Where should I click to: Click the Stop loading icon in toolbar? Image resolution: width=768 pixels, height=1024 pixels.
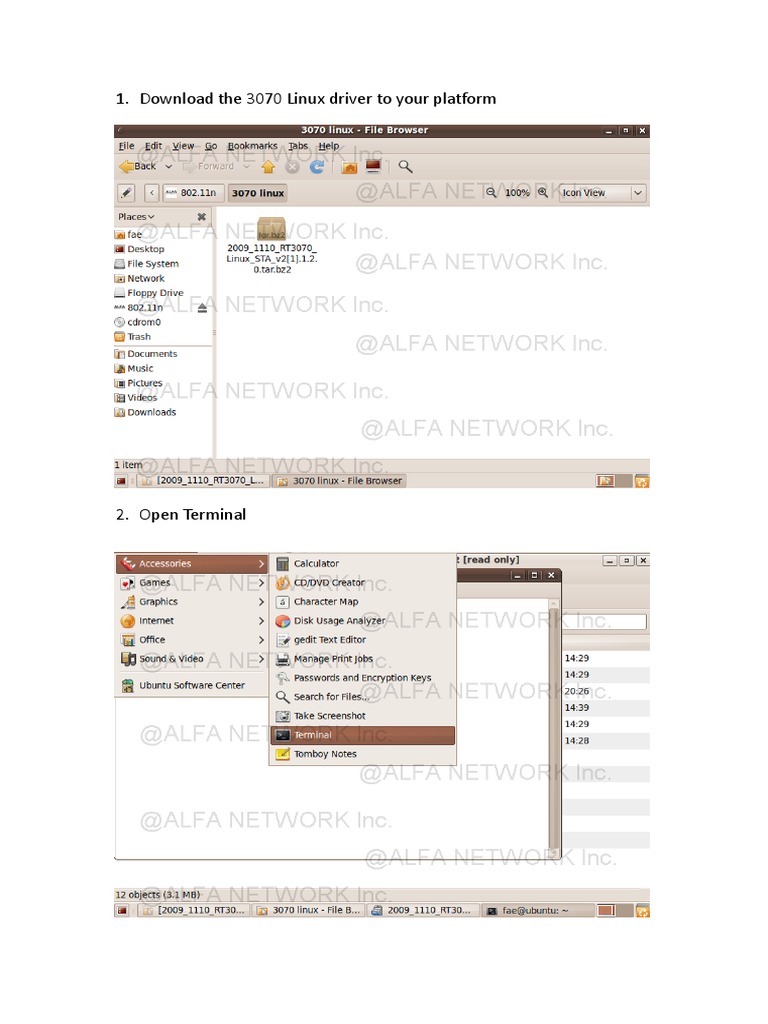point(293,167)
